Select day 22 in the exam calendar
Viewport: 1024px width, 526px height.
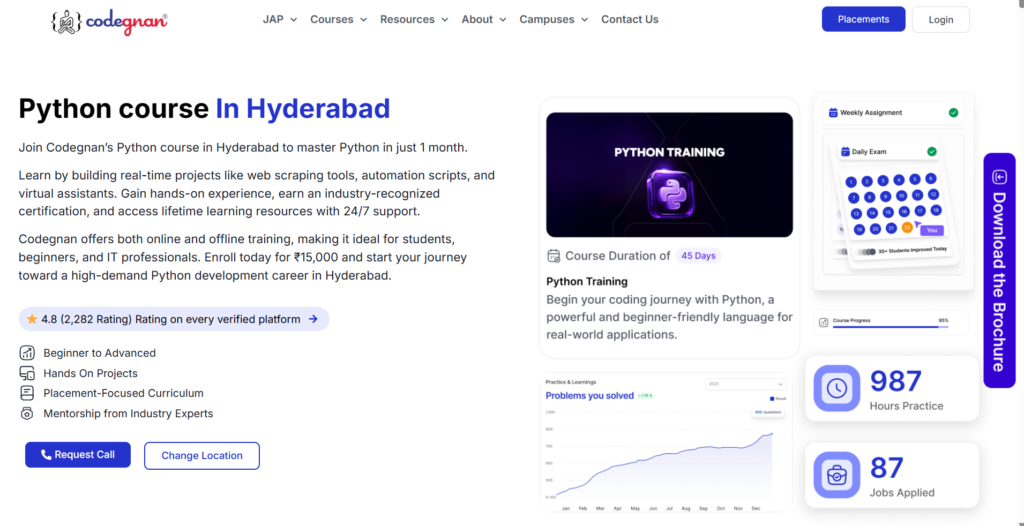907,227
